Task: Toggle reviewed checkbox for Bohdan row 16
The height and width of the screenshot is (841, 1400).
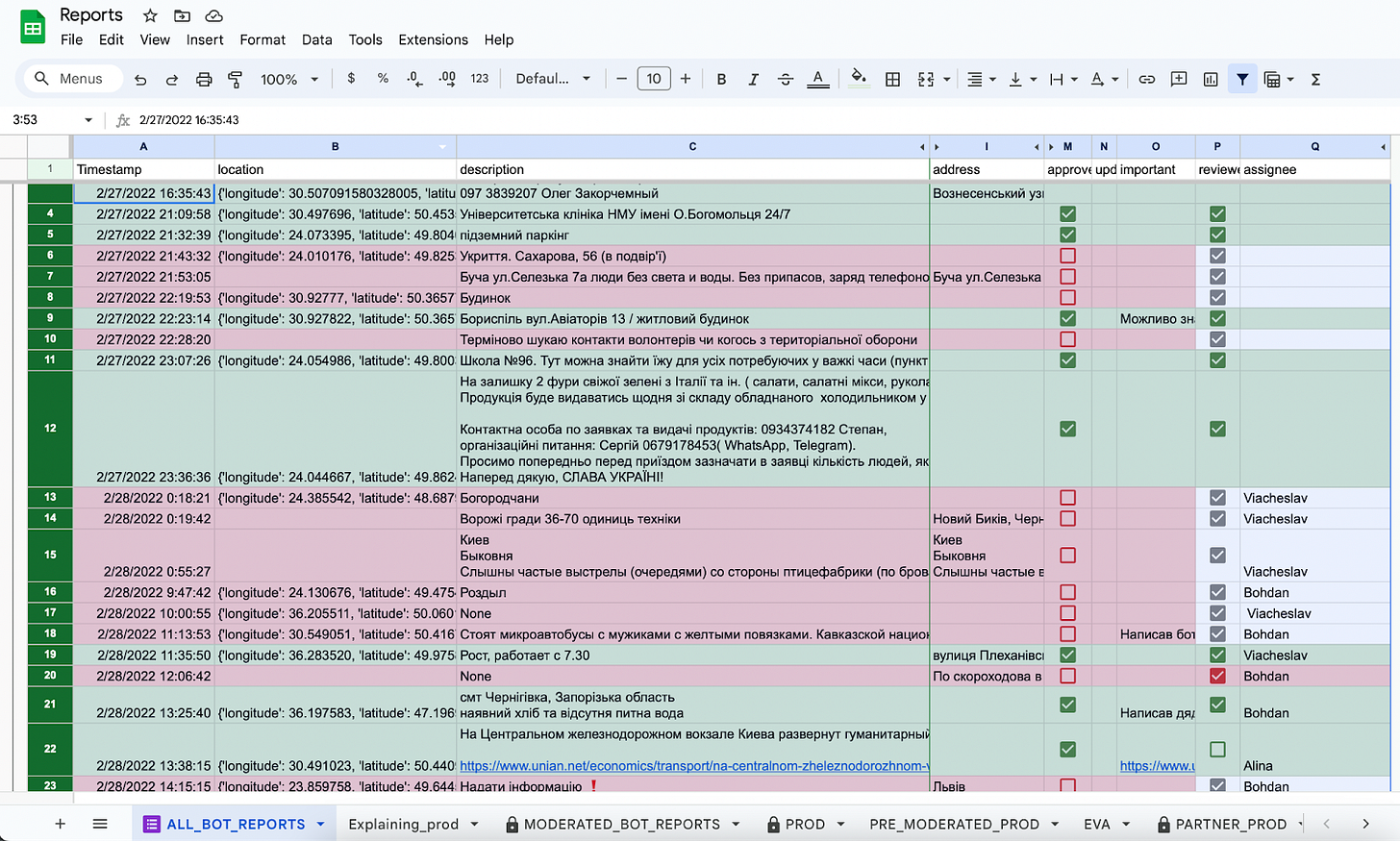Action: click(1217, 592)
